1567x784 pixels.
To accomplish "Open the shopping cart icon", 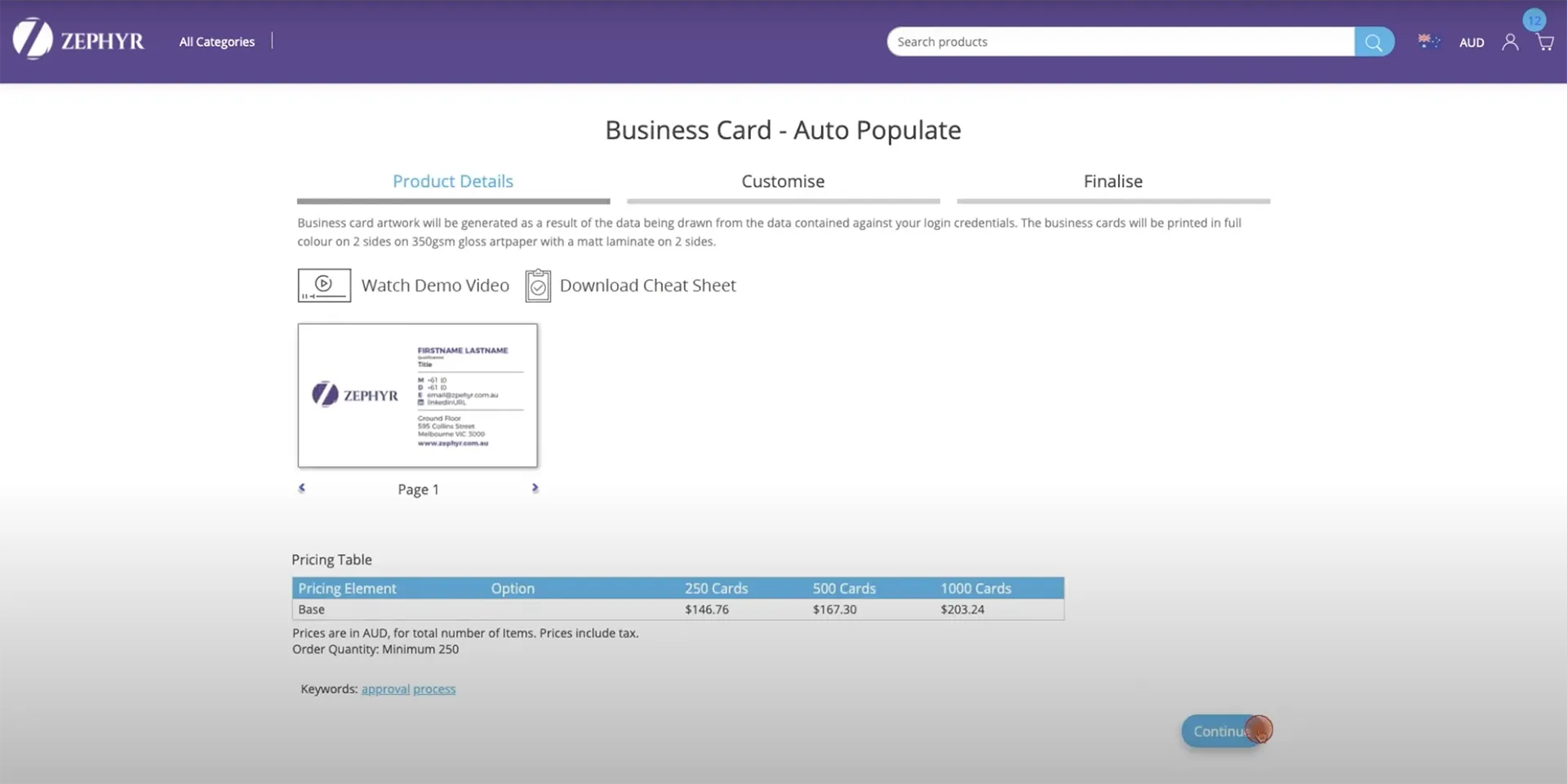I will (x=1545, y=42).
